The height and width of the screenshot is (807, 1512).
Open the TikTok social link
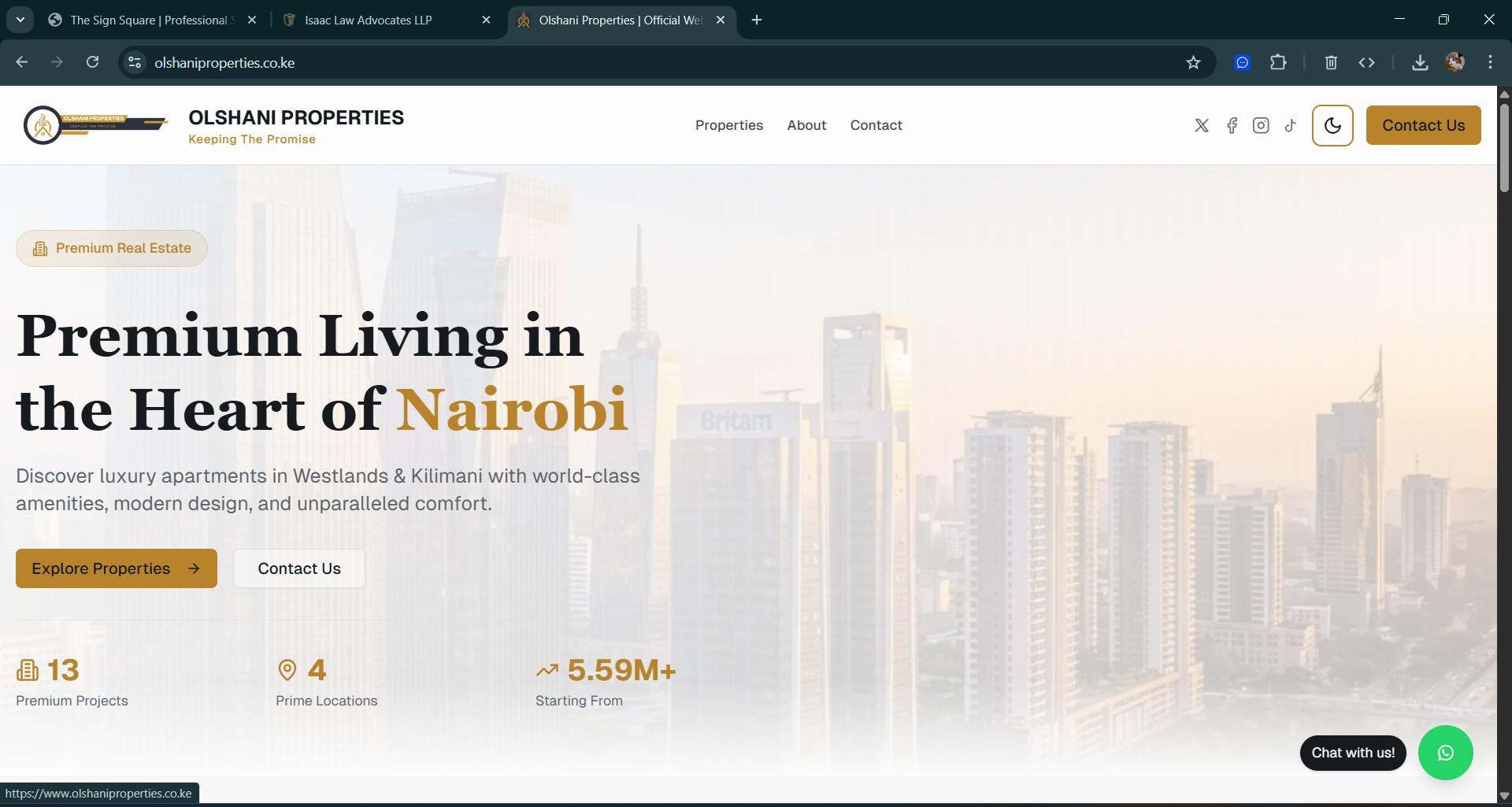pos(1290,125)
